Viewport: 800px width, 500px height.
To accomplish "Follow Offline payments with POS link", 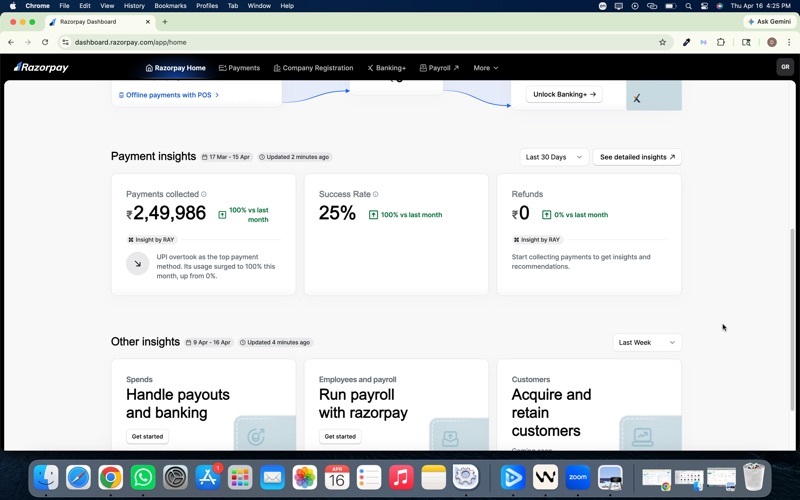I will tap(169, 95).
